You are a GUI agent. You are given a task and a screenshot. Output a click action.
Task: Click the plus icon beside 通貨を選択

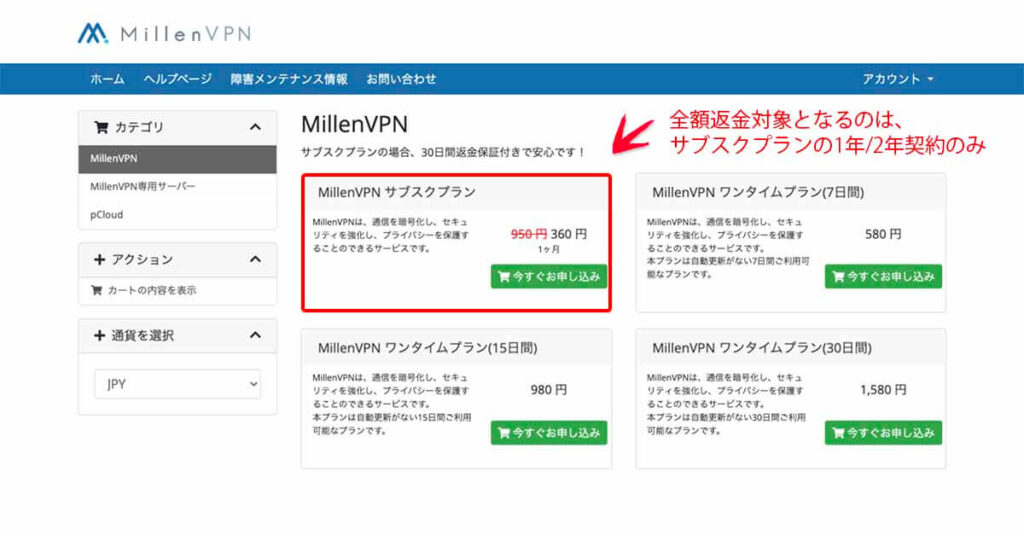(99, 336)
